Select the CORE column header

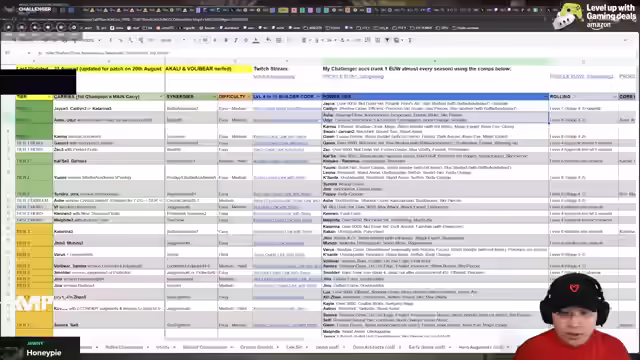(627, 97)
